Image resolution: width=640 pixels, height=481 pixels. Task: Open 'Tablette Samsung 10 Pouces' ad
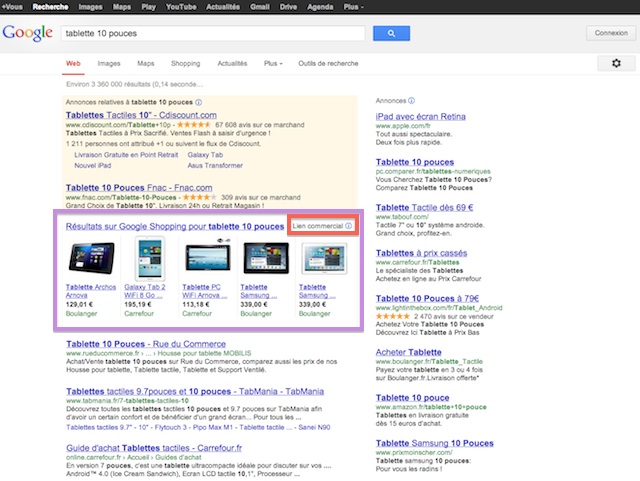click(435, 443)
